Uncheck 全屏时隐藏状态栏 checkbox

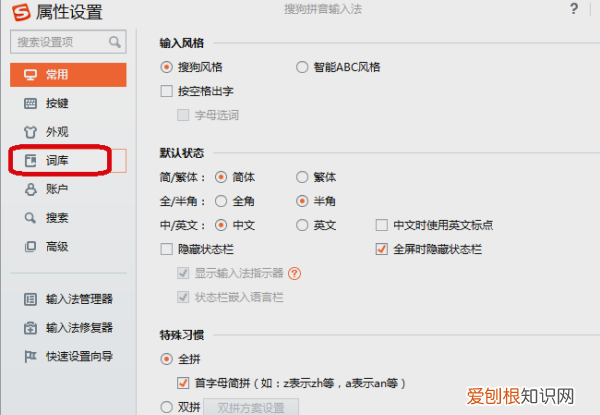point(382,249)
